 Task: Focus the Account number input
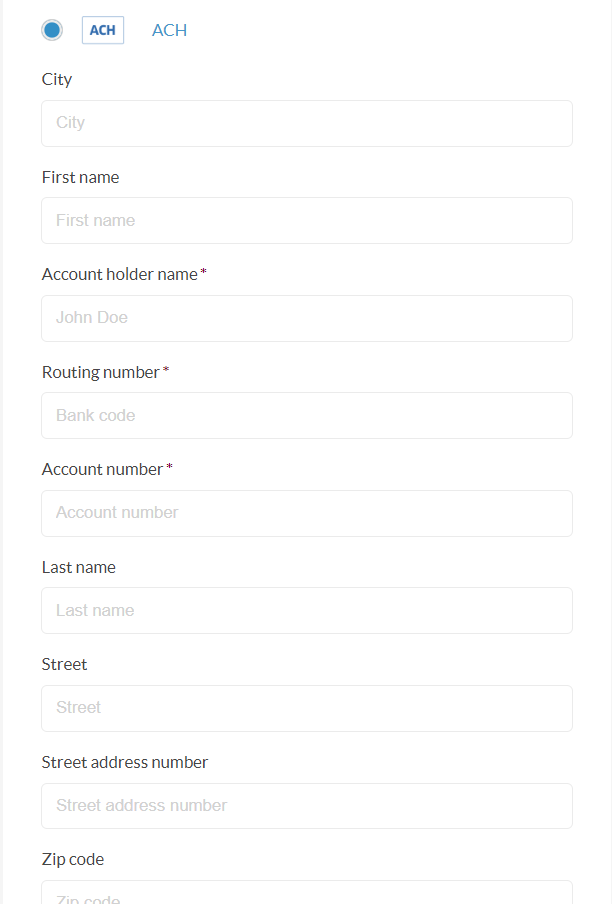click(x=306, y=513)
